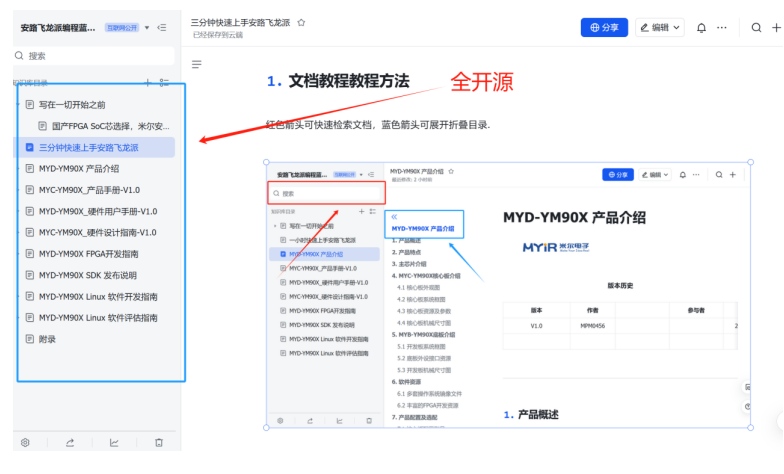Viewport: 784px width, 474px height.
Task: Expand the knowledge base name dropdown arrow
Action: 147,28
